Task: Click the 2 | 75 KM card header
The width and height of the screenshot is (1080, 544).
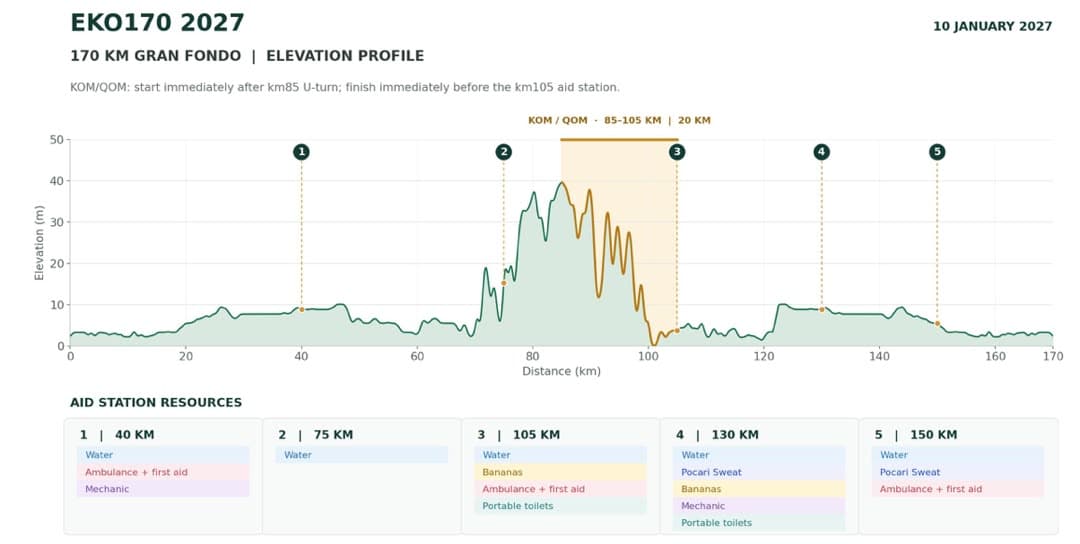Action: click(x=315, y=435)
